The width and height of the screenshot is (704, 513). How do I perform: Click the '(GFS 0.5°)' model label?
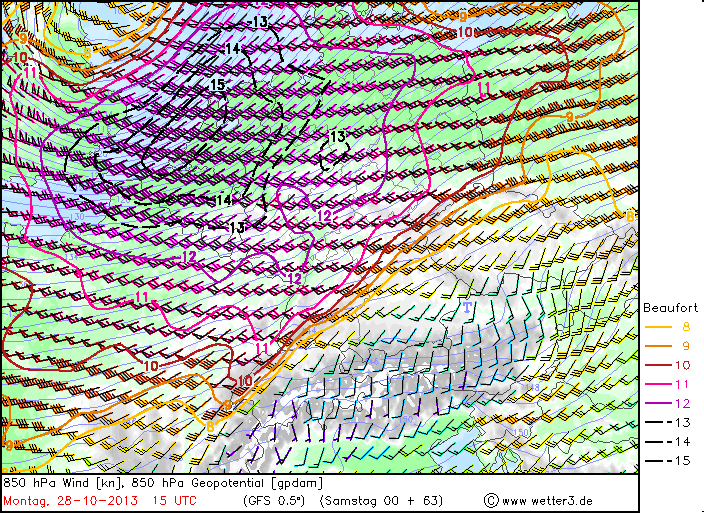pos(274,500)
